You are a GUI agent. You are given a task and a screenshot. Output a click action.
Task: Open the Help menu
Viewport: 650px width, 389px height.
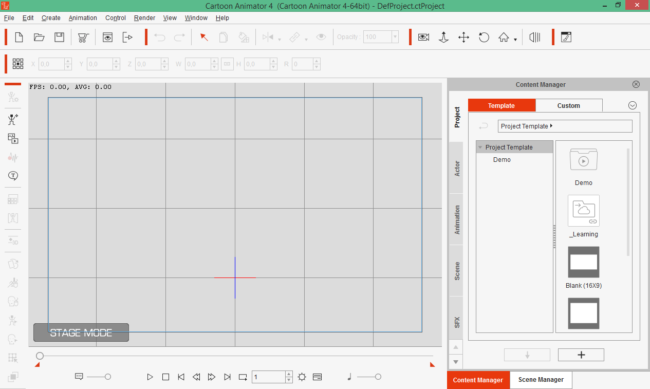point(222,18)
